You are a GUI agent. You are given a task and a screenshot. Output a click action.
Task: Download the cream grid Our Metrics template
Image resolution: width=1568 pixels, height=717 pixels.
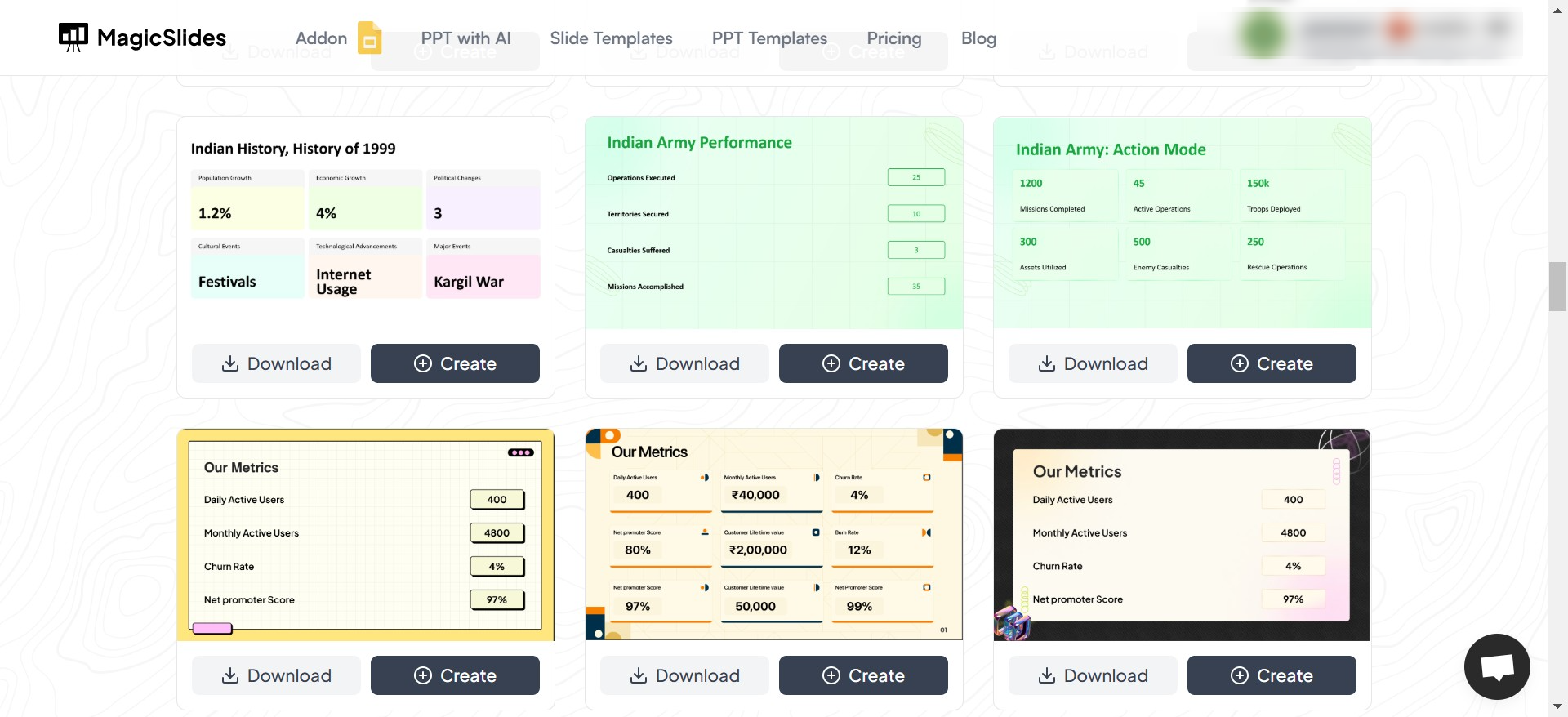pyautogui.click(x=684, y=675)
